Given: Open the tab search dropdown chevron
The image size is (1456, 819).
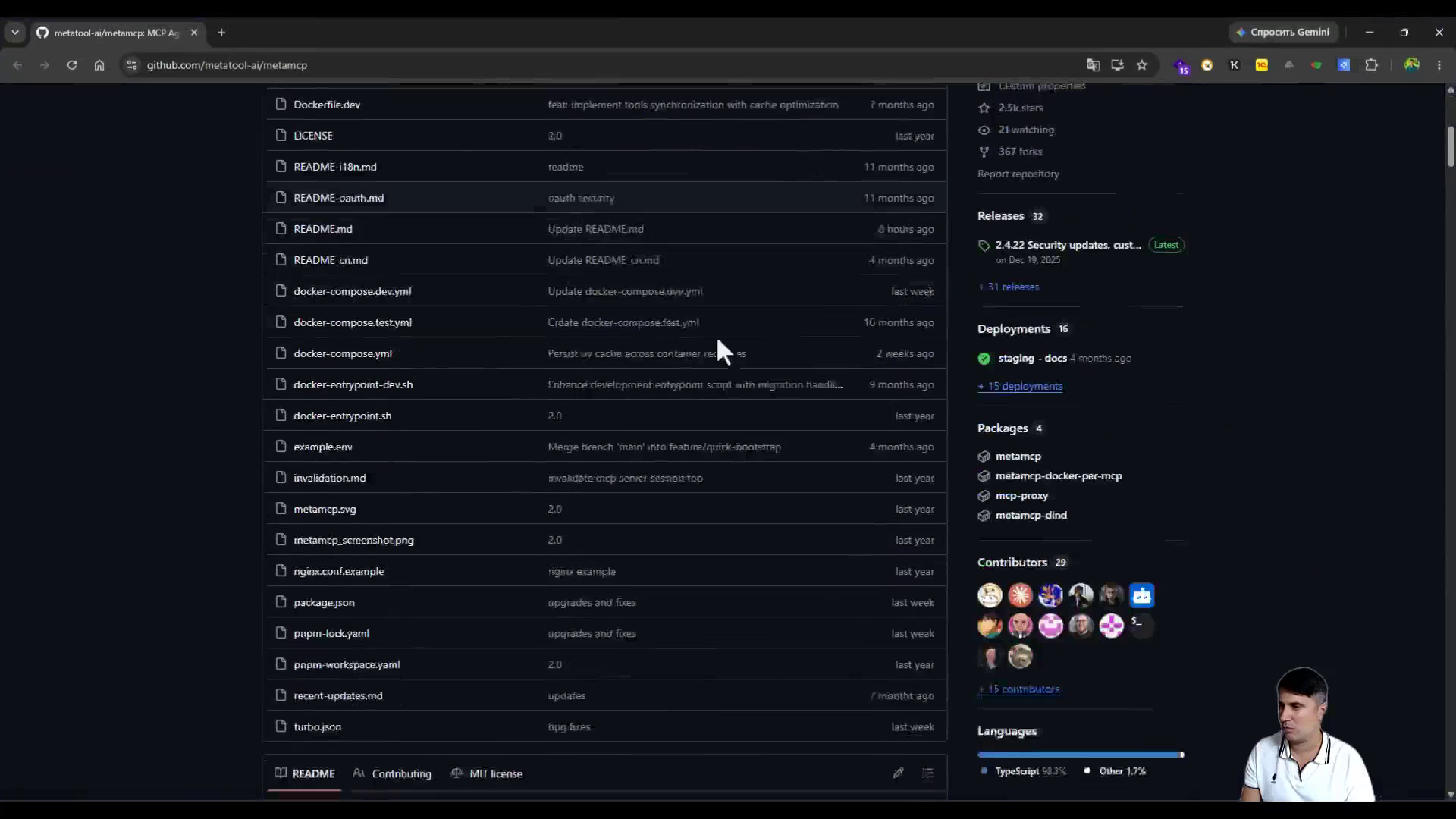Looking at the screenshot, I should (15, 33).
